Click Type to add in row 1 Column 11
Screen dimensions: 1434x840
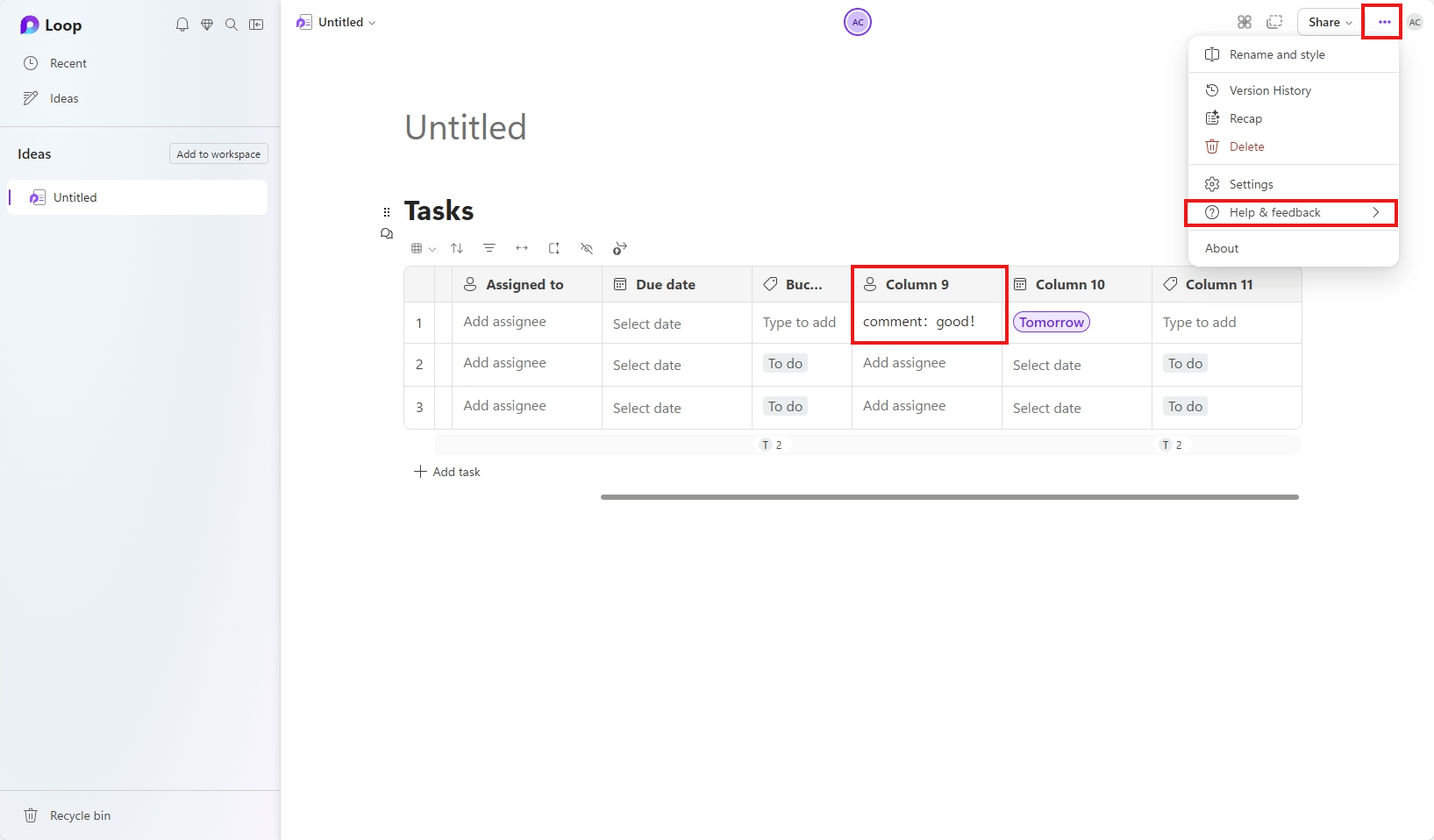(x=1200, y=323)
